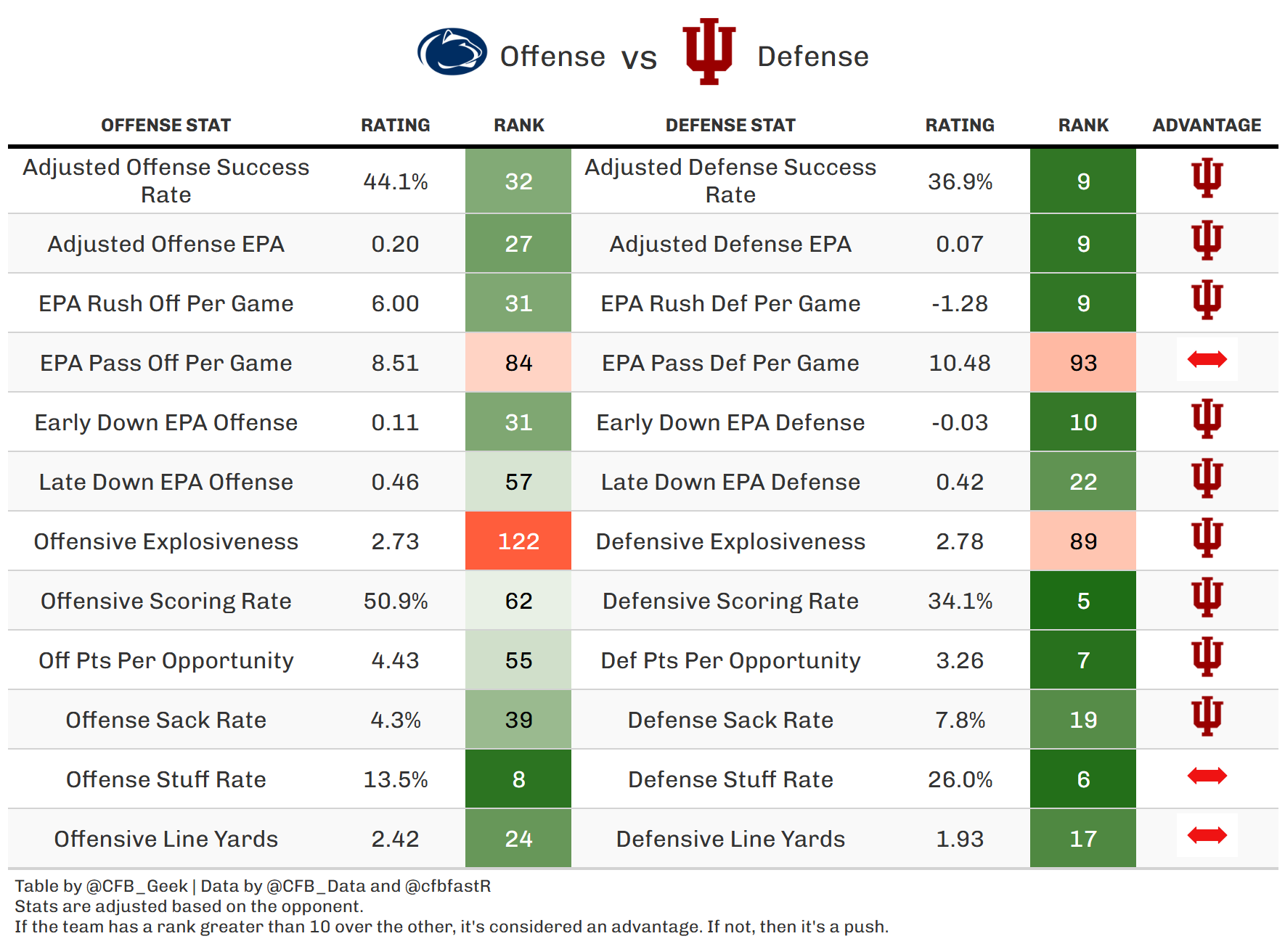This screenshot has height=952, width=1285.
Task: Click the Indiana advantage icon for Scoring Rate
Action: (x=1207, y=597)
